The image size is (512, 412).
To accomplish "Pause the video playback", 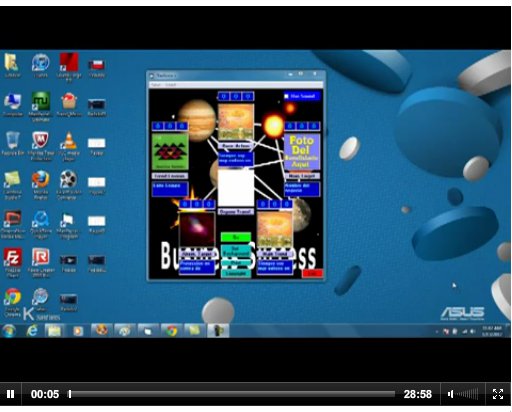I will click(x=10, y=394).
